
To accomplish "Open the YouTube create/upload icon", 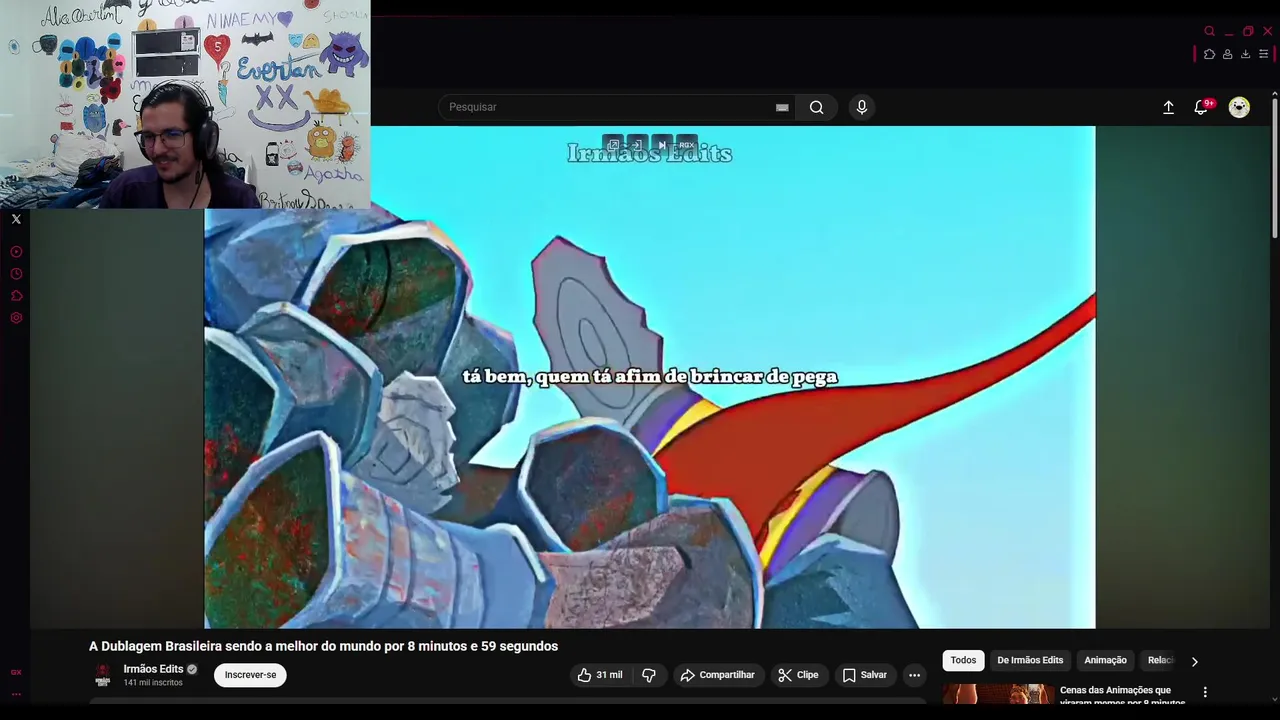I will (x=1168, y=107).
